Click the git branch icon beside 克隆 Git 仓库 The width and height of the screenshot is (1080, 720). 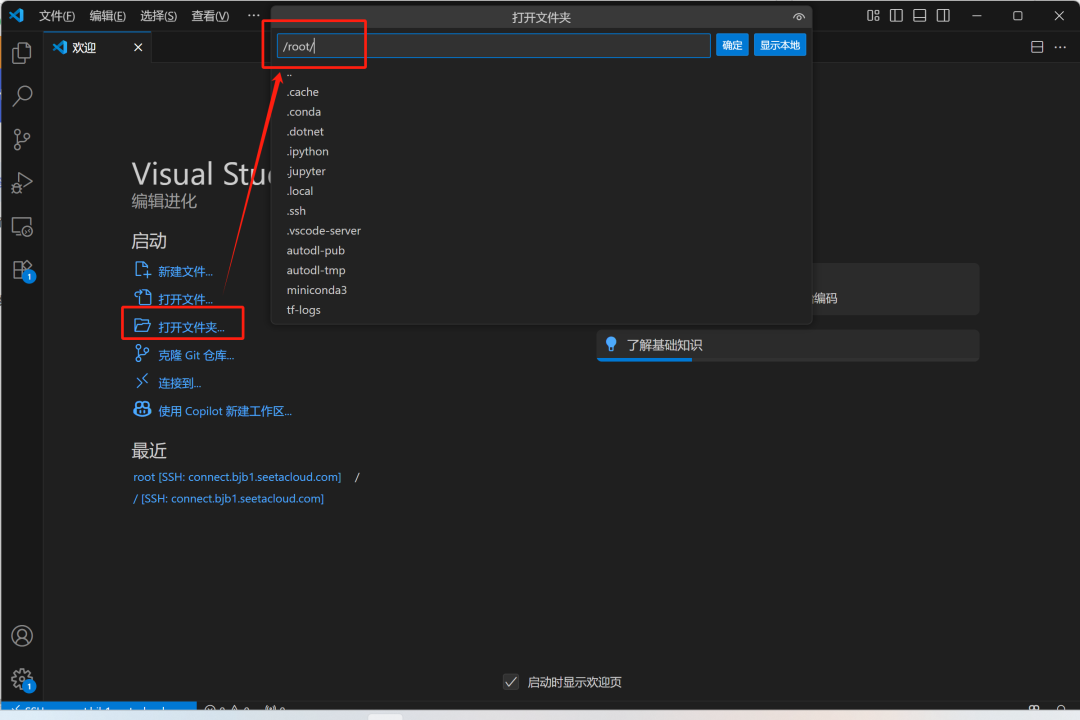[142, 353]
